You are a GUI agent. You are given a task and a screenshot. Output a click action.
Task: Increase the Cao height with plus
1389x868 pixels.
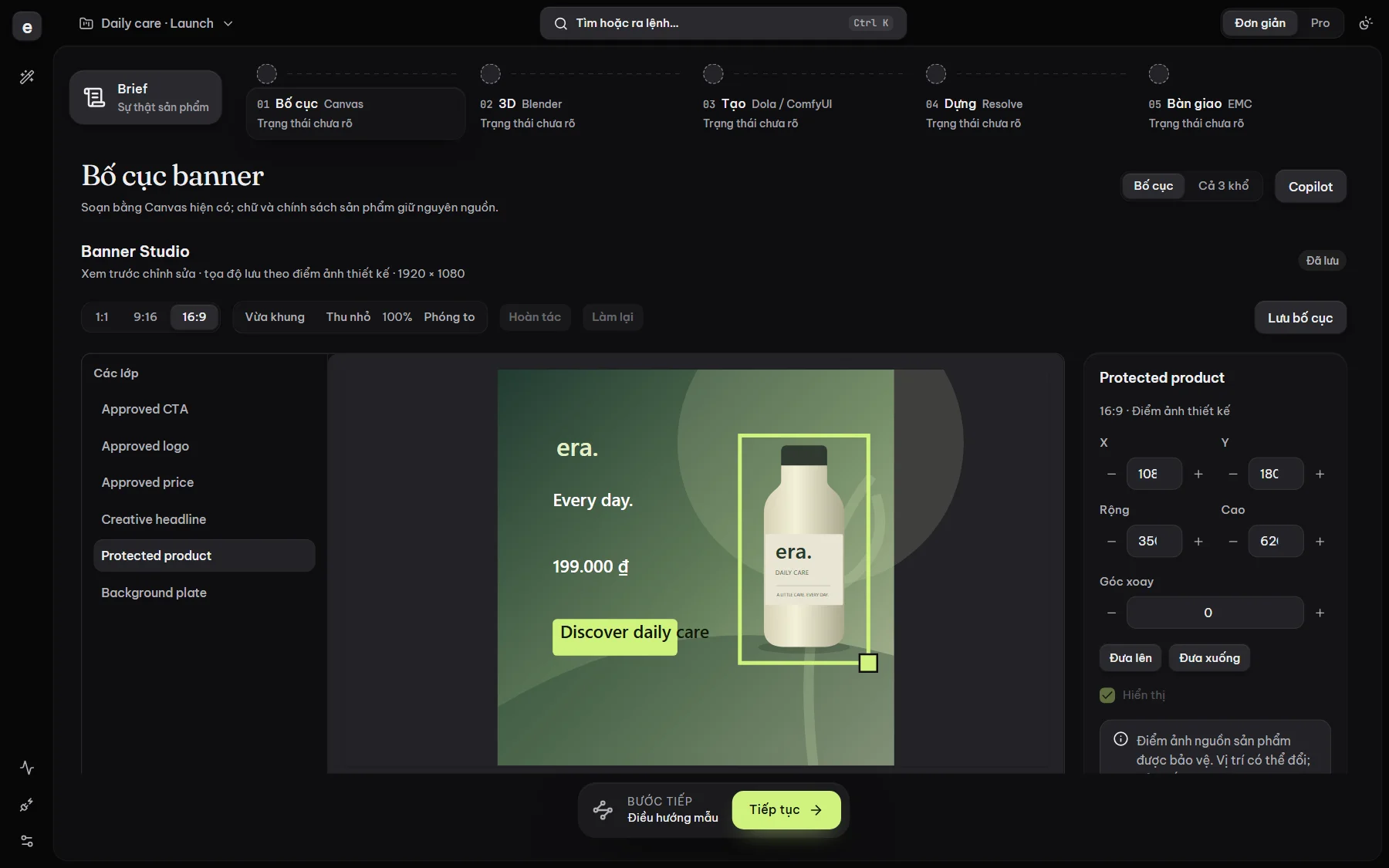[x=1320, y=542]
